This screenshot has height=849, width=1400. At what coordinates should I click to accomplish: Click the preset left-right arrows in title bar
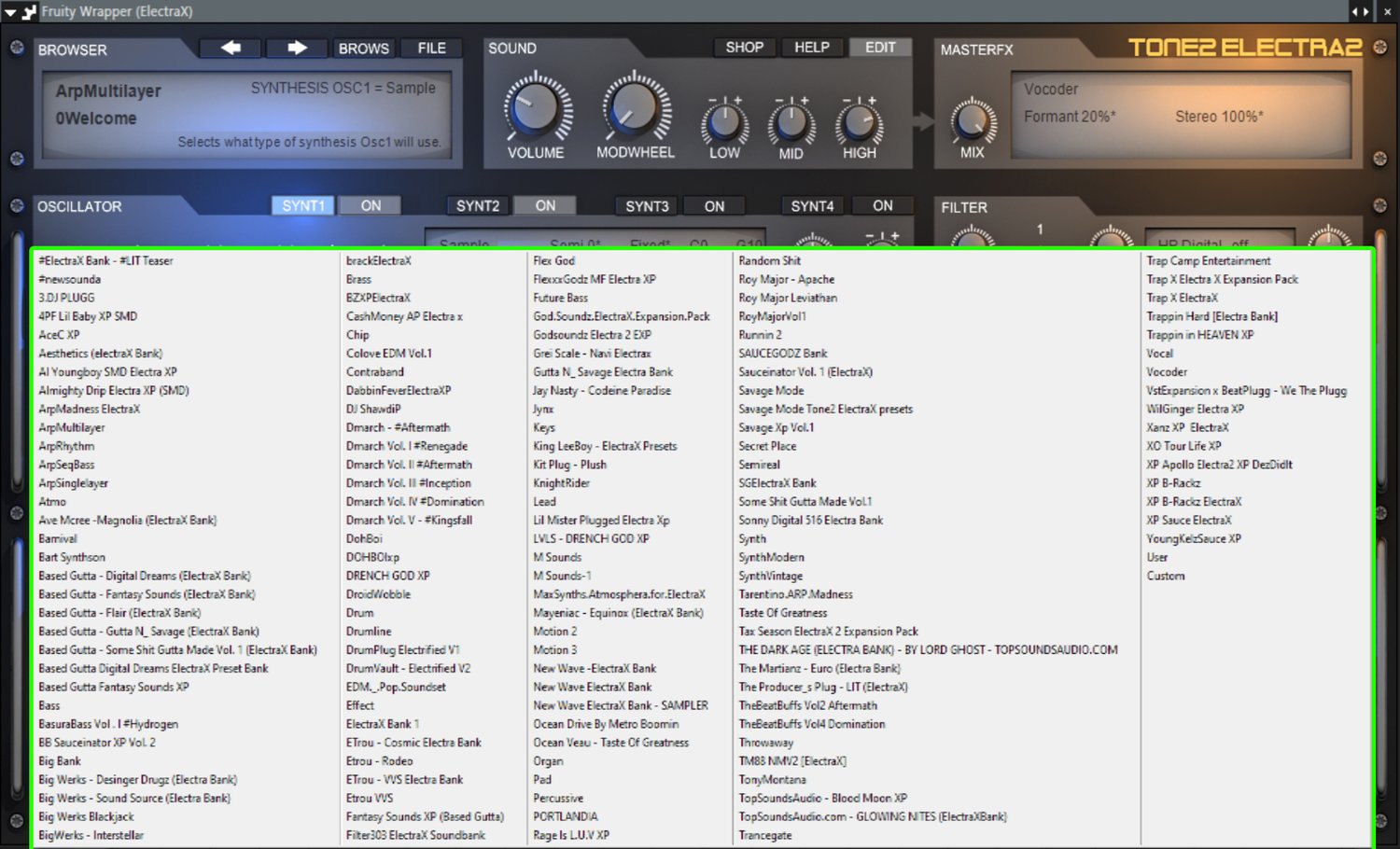(x=1361, y=11)
